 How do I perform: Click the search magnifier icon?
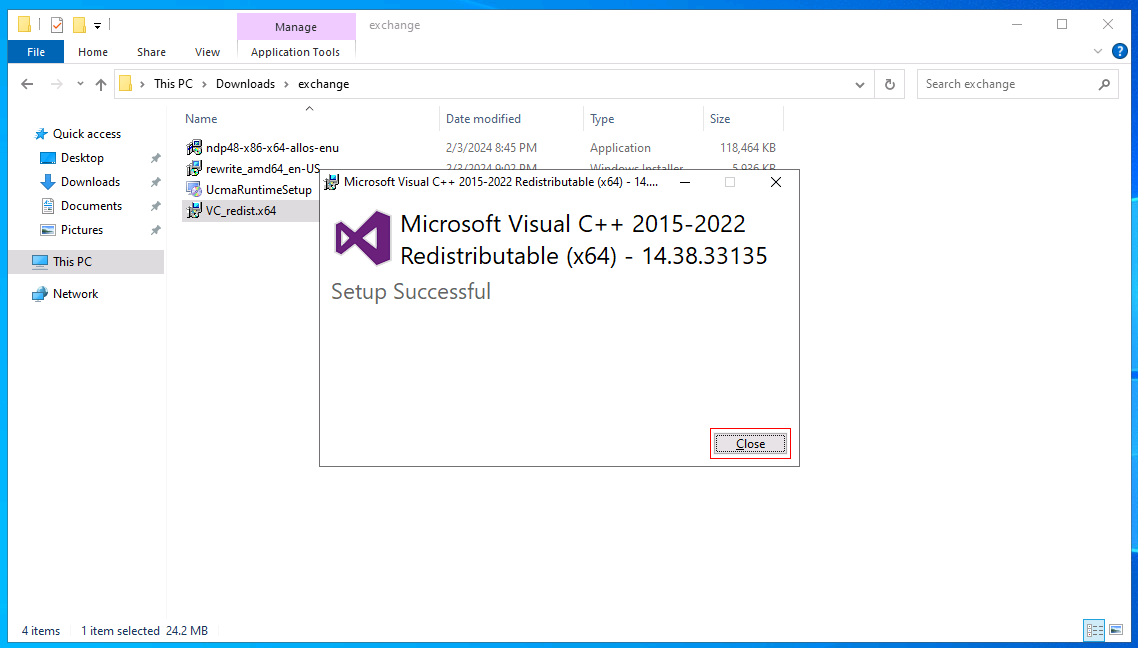click(x=1104, y=84)
